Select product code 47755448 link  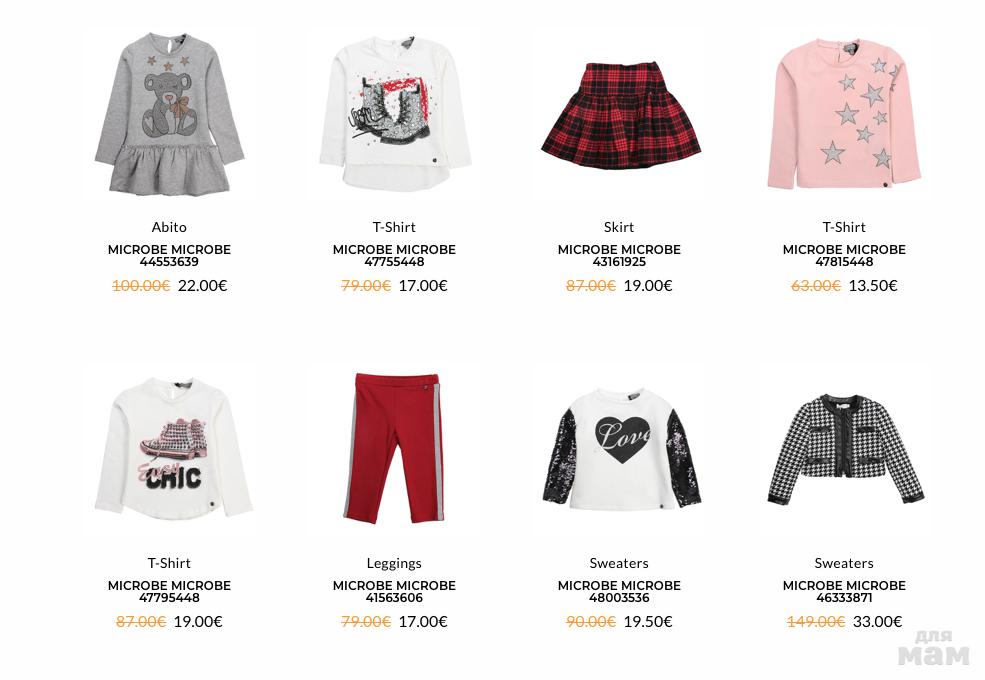394,261
